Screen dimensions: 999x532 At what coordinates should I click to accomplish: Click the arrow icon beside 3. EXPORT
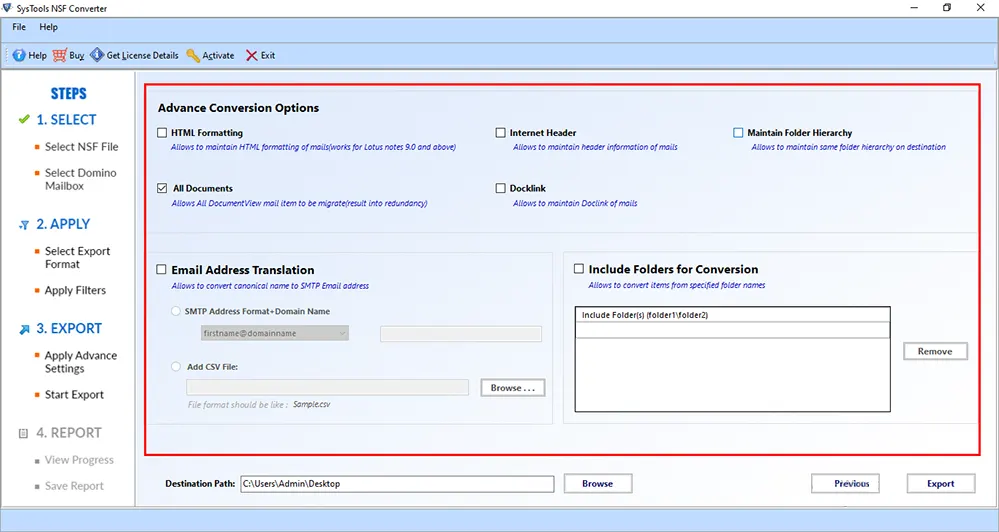point(24,329)
